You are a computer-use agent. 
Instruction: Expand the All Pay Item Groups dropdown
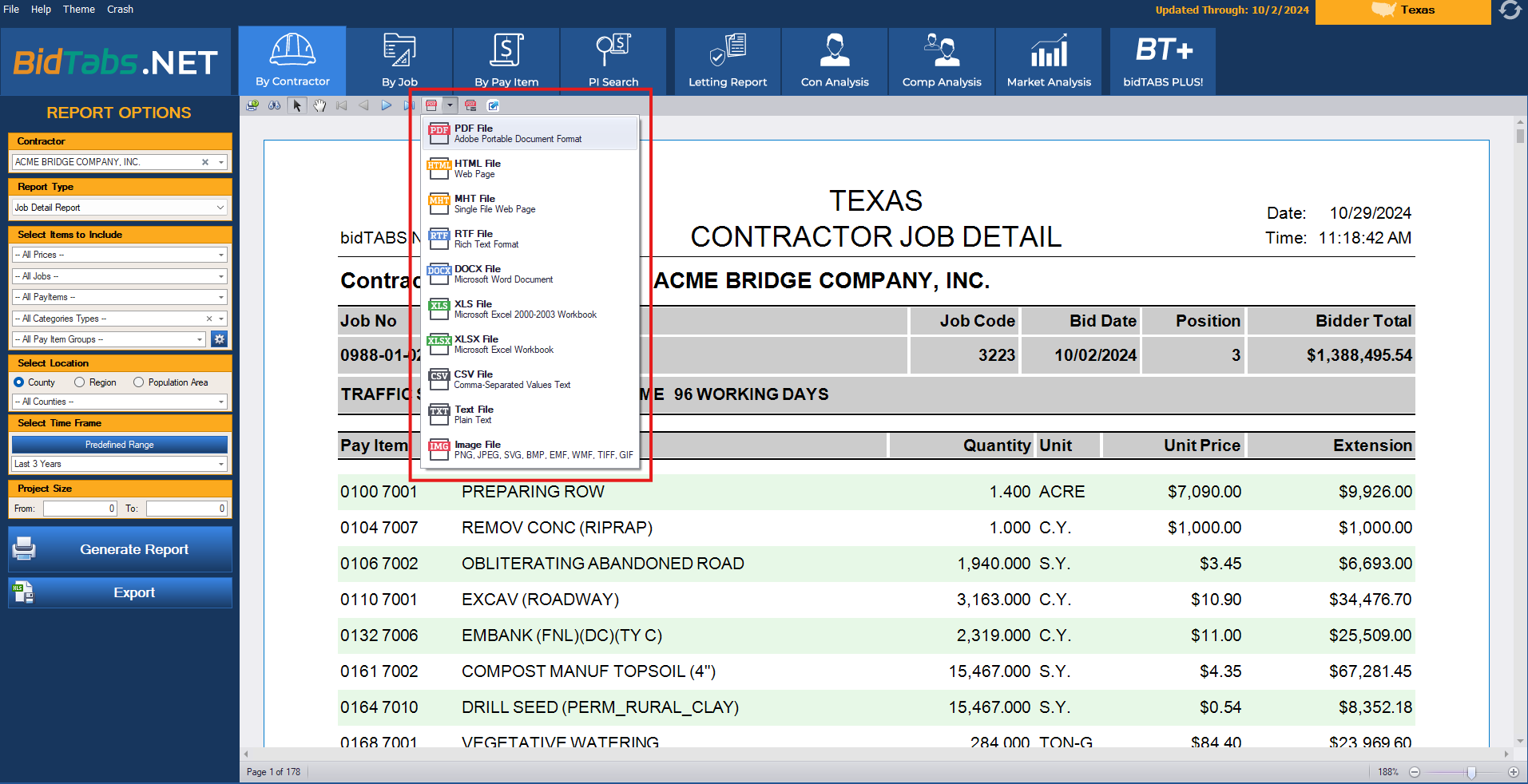(200, 339)
